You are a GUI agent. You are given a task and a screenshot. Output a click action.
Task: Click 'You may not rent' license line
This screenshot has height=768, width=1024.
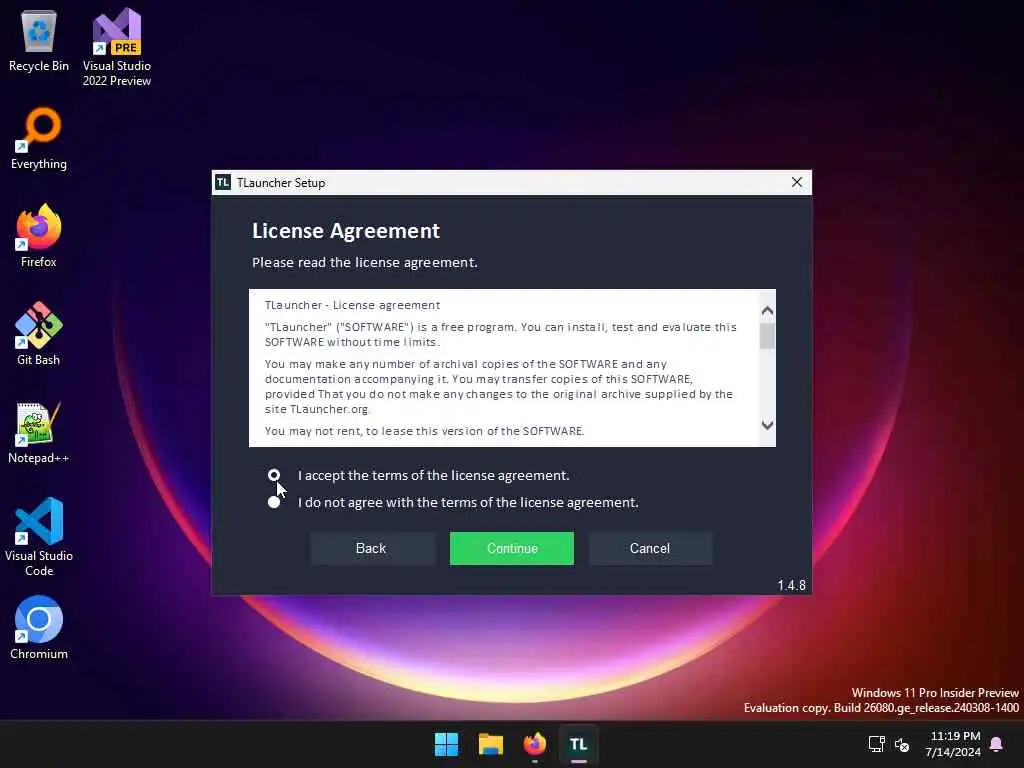[424, 431]
